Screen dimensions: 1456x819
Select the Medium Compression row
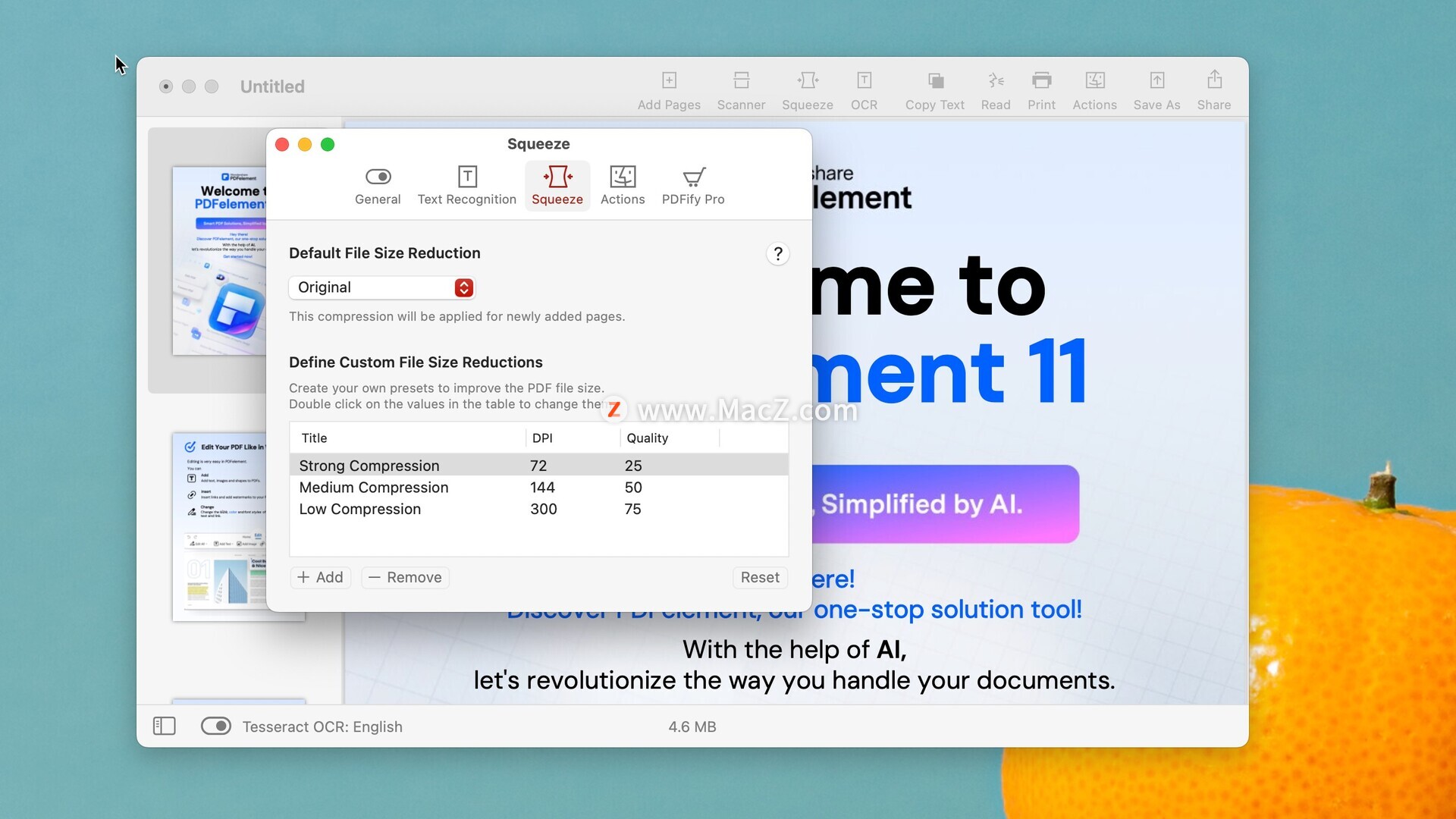click(x=538, y=488)
